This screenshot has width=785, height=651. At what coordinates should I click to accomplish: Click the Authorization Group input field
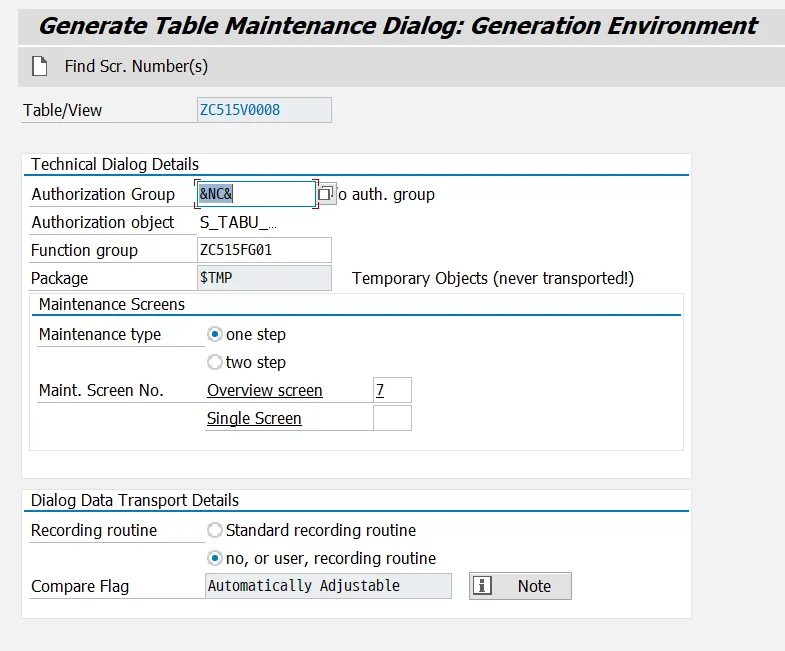click(257, 194)
